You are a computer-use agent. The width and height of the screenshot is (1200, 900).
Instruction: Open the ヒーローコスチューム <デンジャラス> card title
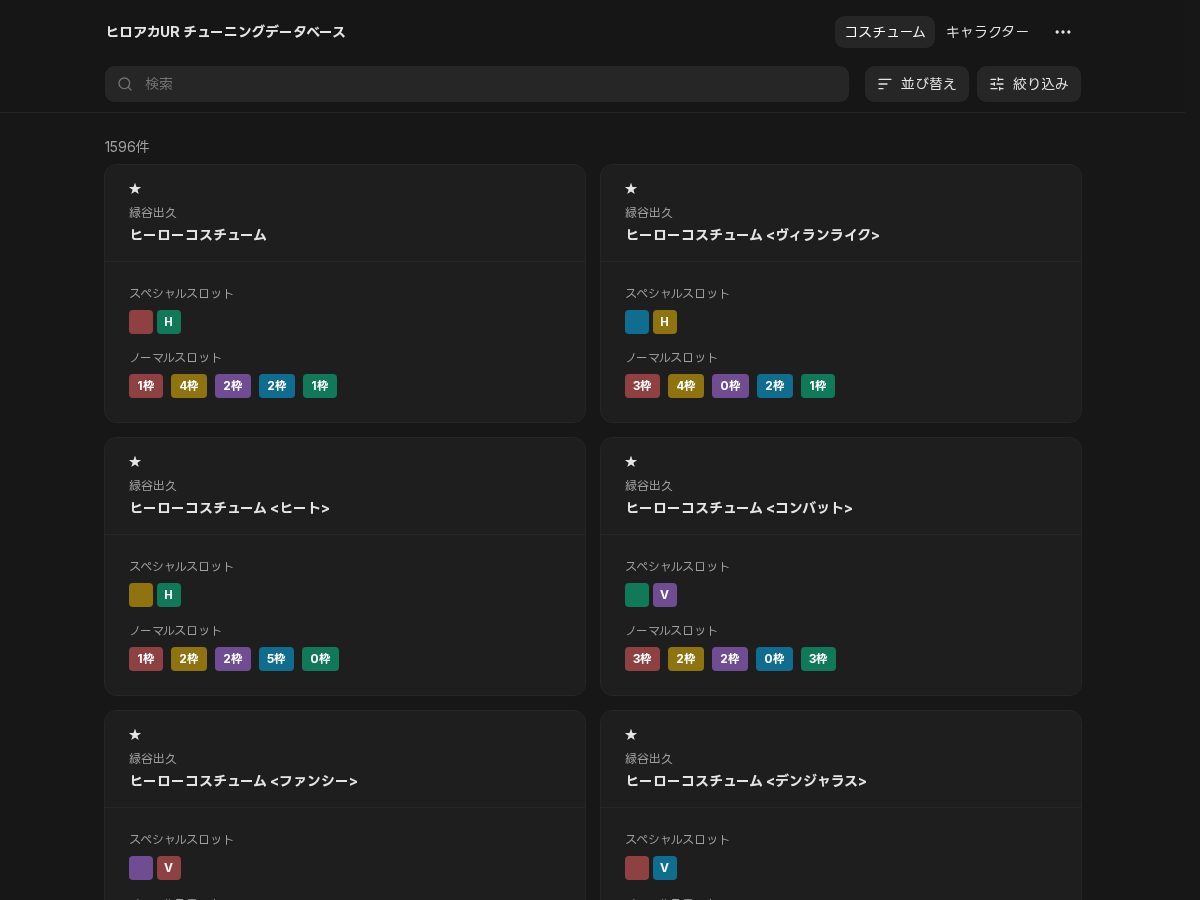[746, 781]
